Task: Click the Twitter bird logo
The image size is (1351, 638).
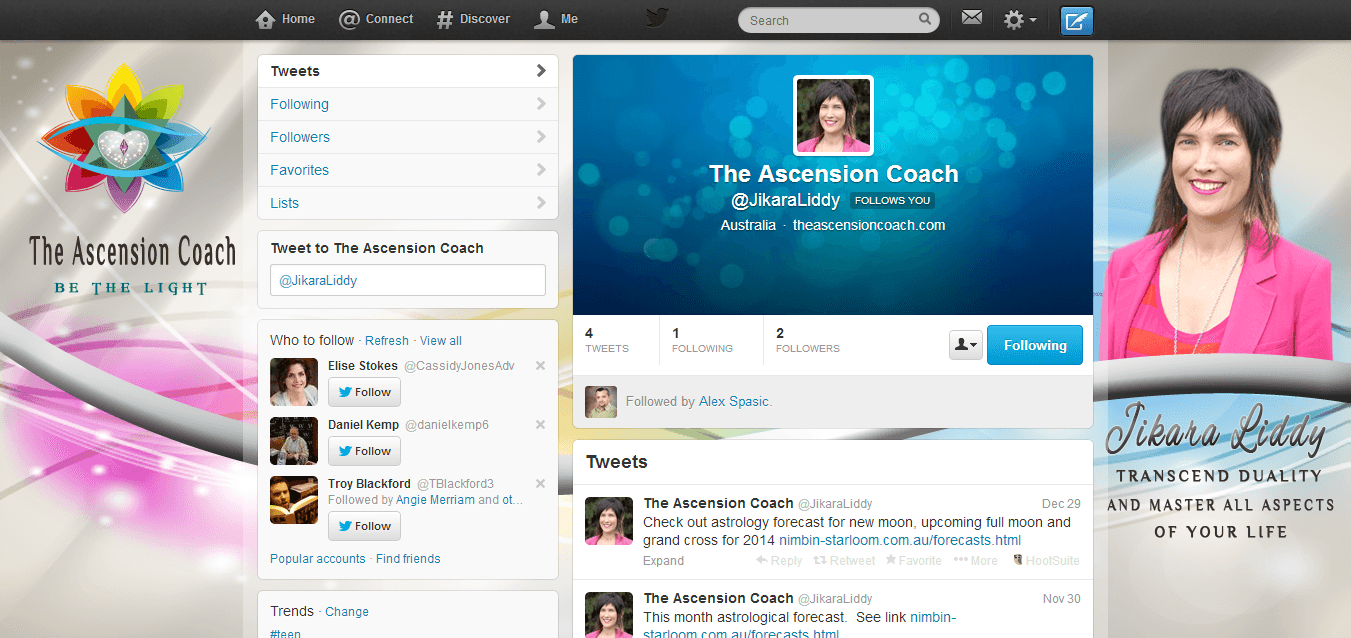Action: pyautogui.click(x=657, y=18)
